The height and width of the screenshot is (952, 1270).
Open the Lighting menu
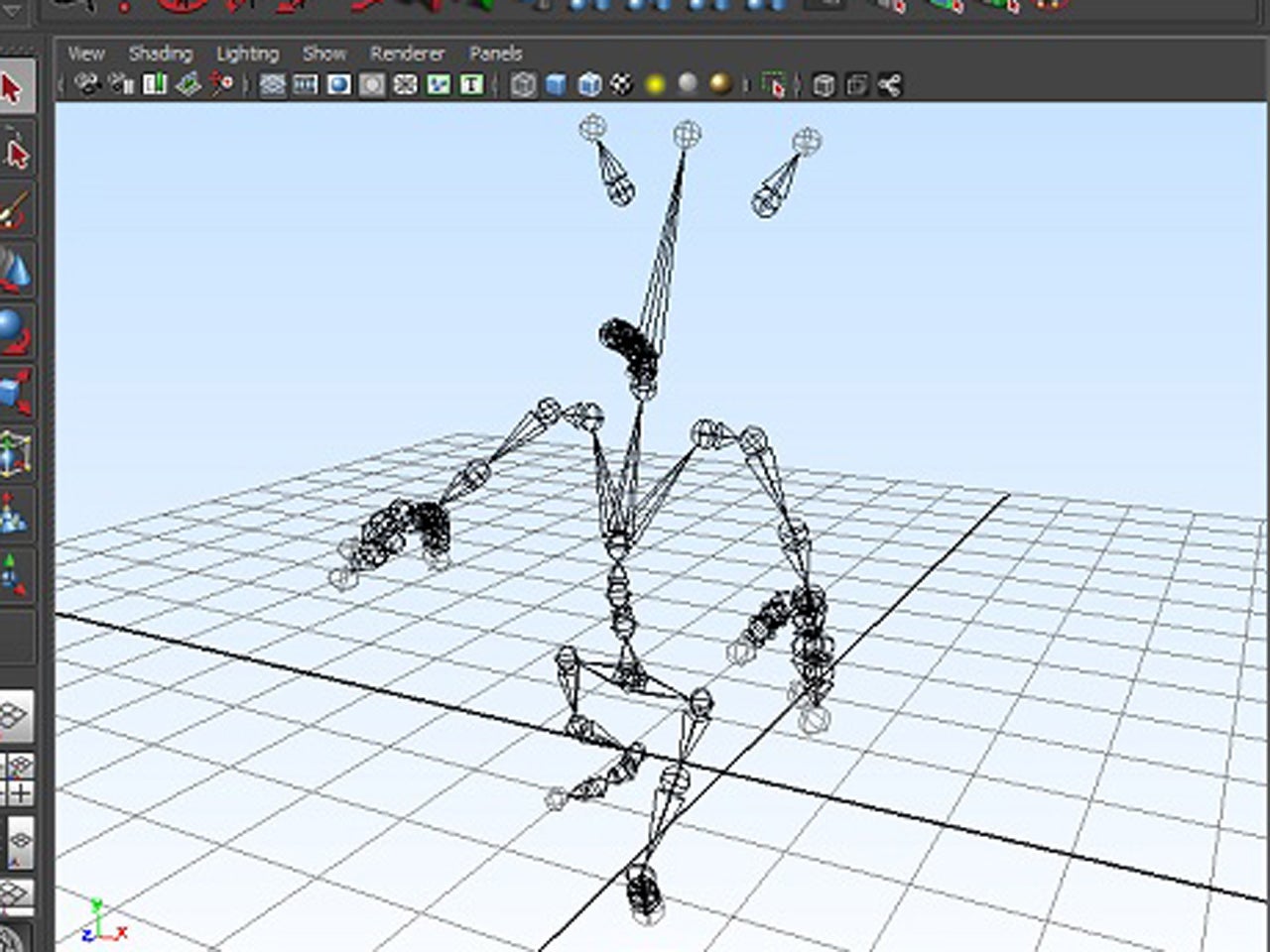click(x=248, y=54)
